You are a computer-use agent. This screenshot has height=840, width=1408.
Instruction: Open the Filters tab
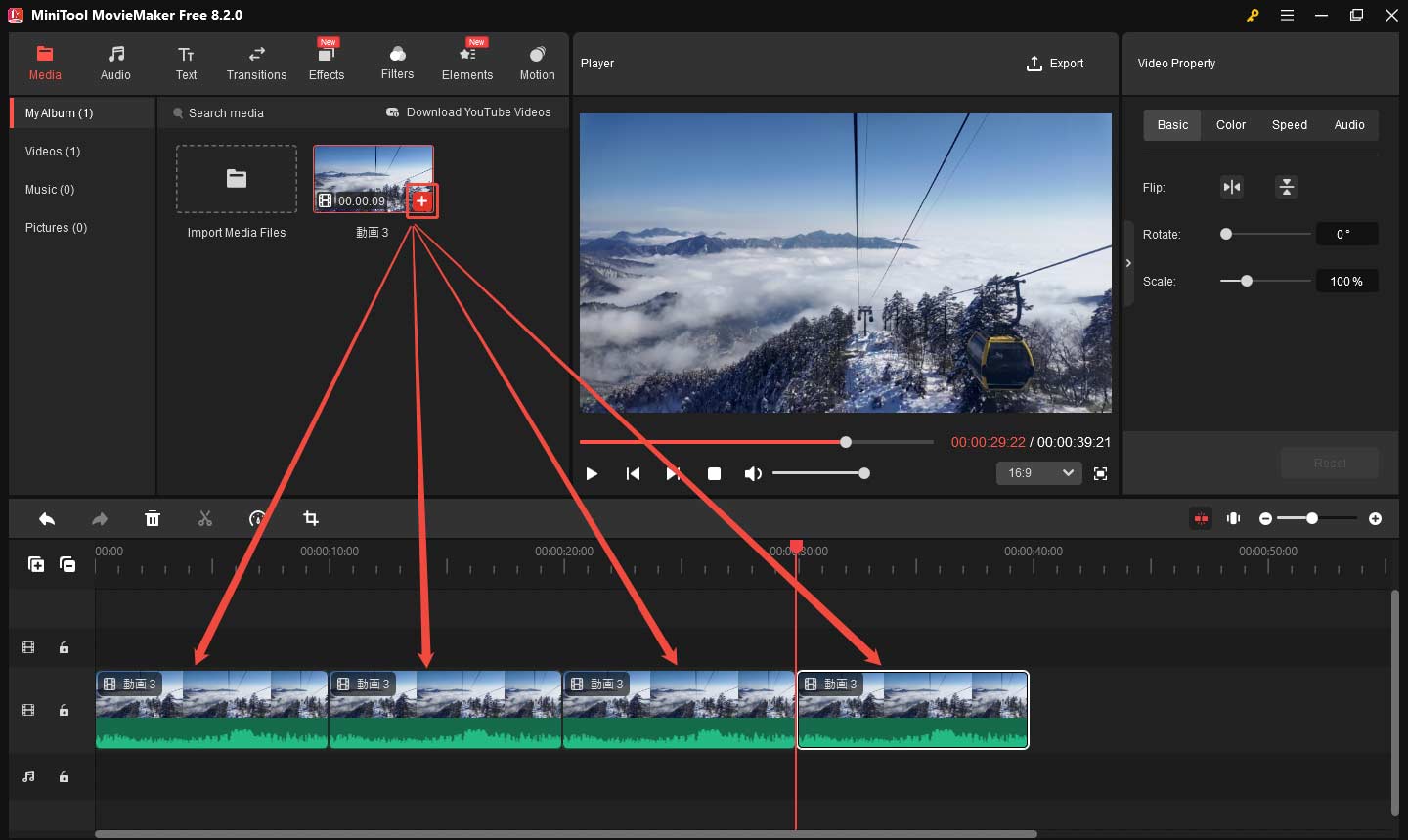[397, 63]
